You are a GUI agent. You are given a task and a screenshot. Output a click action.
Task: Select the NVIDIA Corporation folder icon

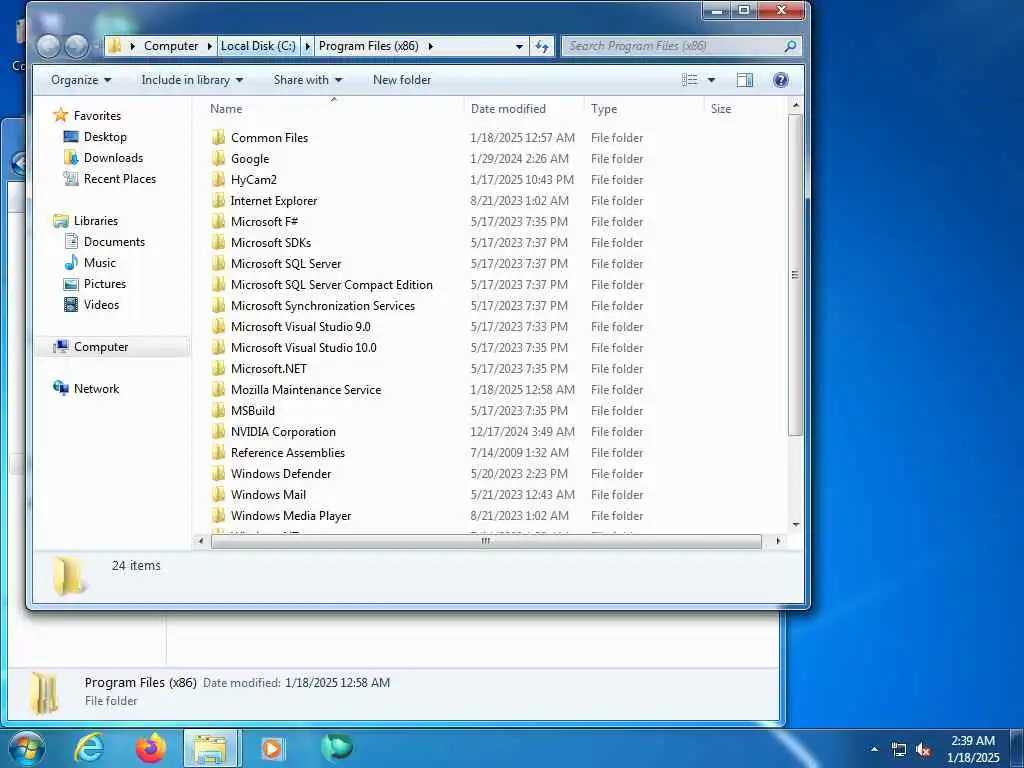[219, 432]
